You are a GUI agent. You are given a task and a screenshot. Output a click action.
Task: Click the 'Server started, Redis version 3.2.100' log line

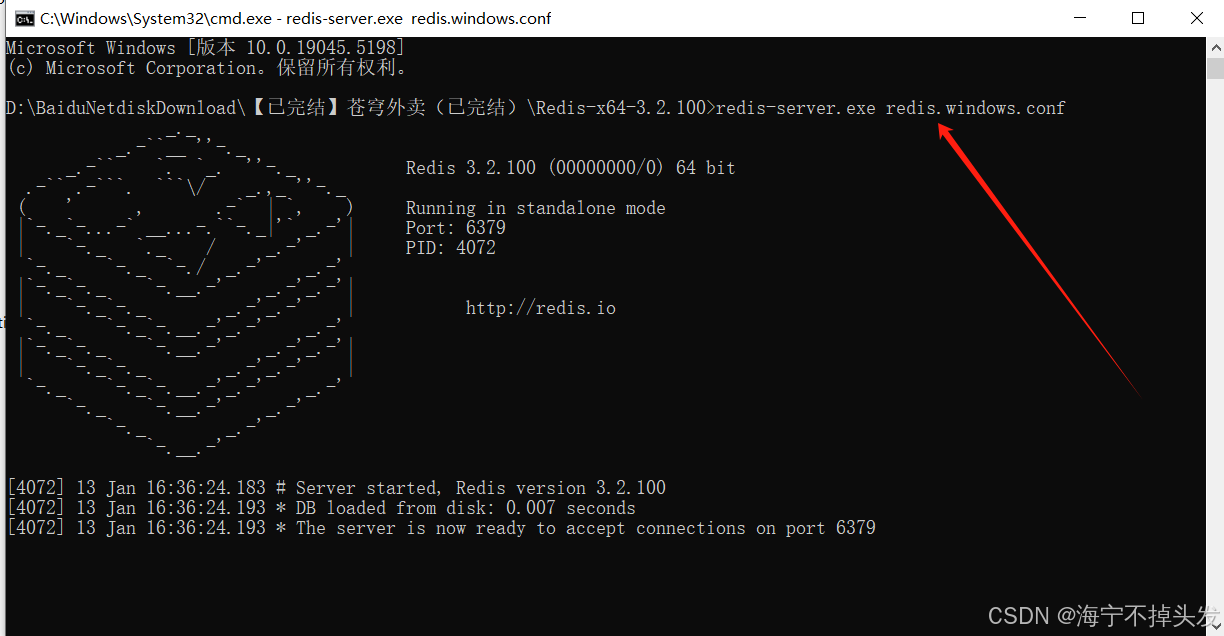(x=336, y=488)
